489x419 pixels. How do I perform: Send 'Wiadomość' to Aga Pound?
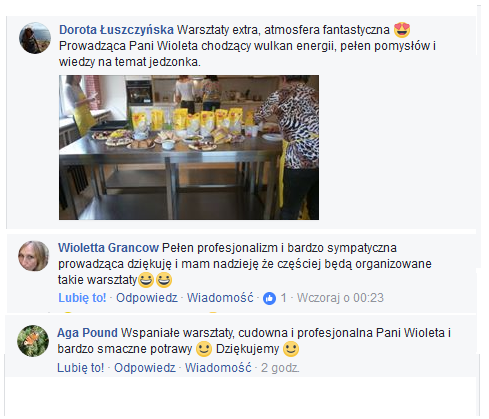[218, 368]
